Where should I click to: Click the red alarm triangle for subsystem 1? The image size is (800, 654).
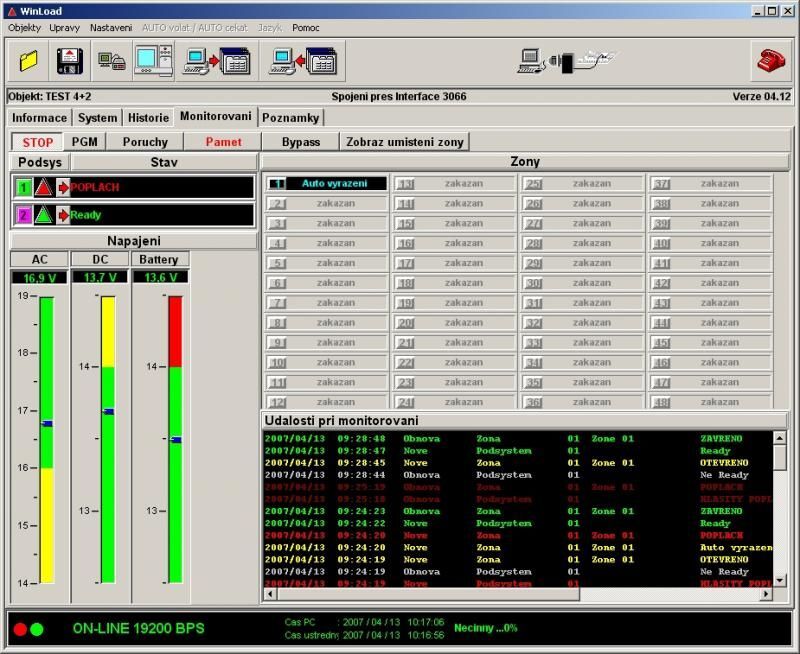[43, 187]
